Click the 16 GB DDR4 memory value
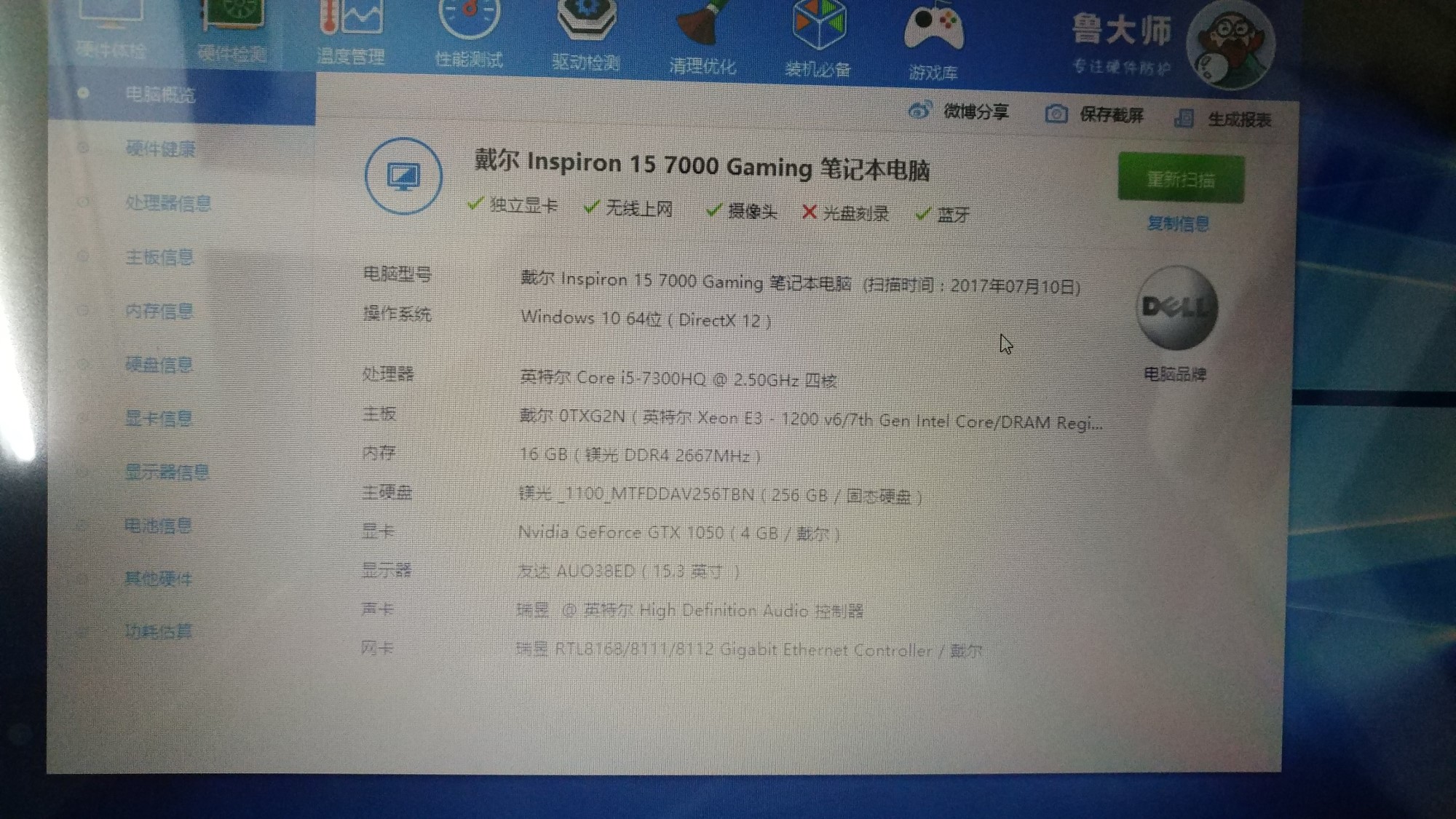This screenshot has height=819, width=1456. coord(640,455)
